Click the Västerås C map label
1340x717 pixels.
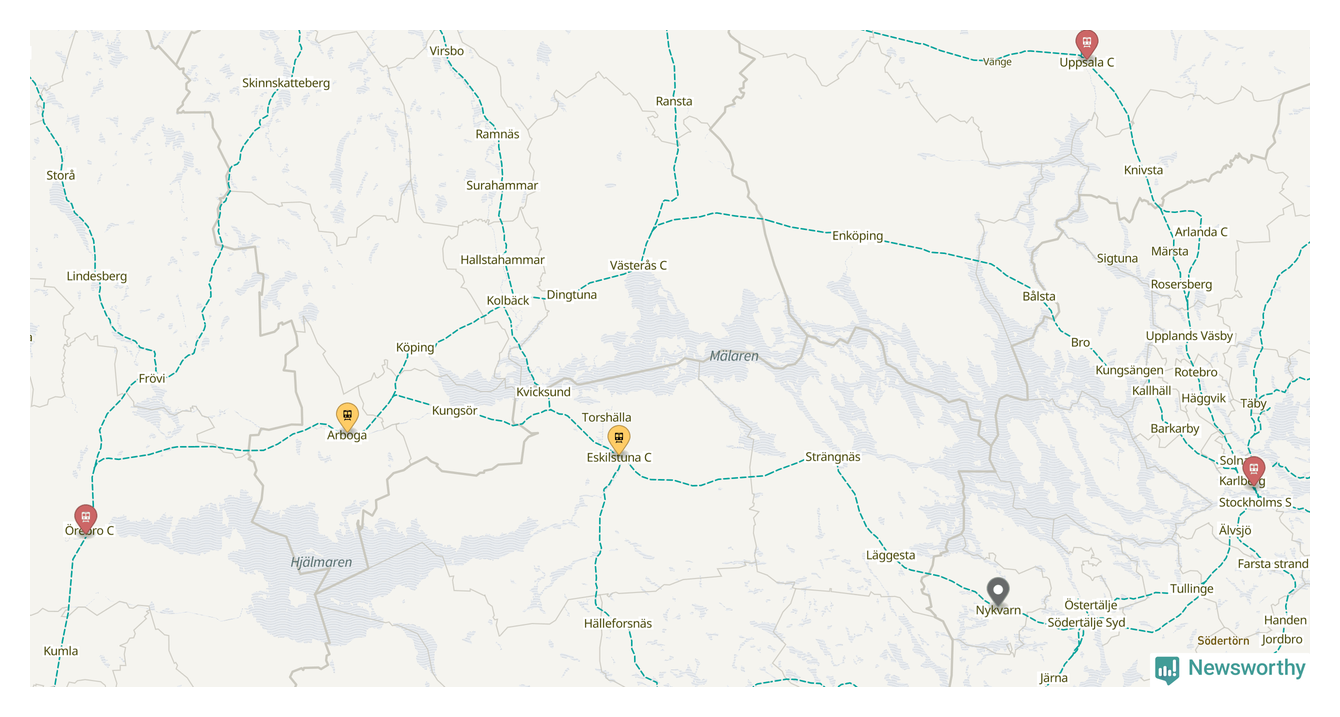click(638, 265)
